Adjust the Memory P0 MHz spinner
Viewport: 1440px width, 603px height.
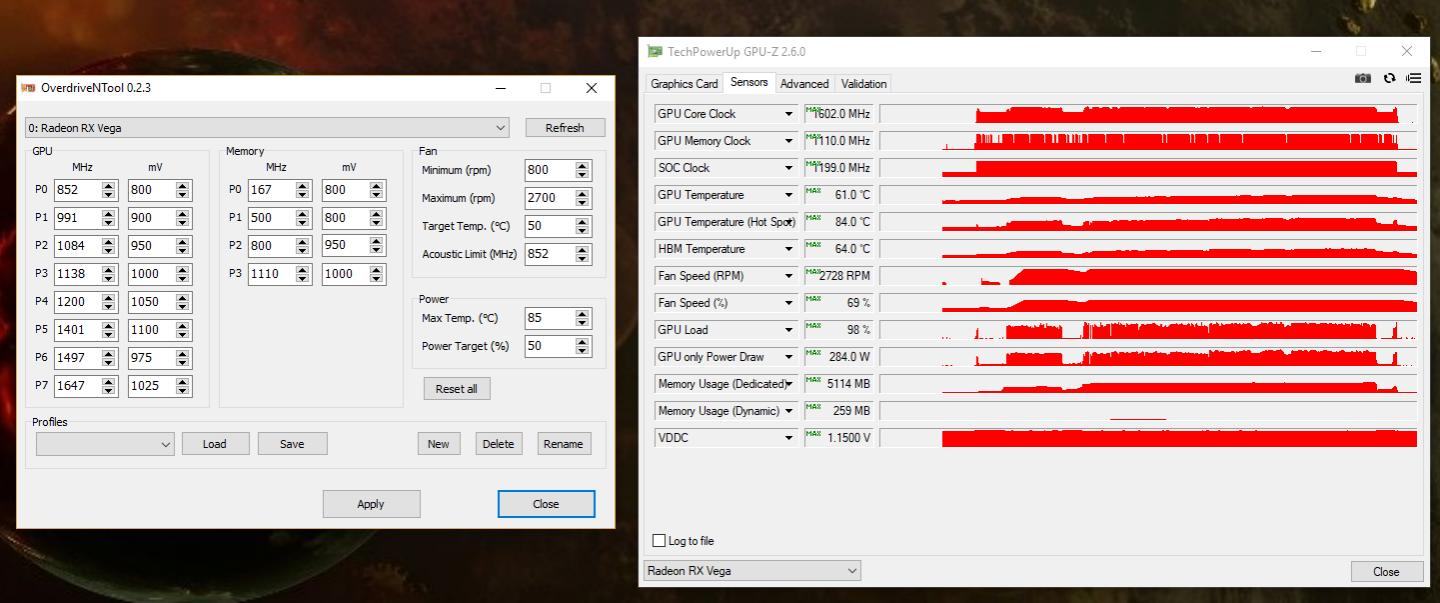pos(303,190)
